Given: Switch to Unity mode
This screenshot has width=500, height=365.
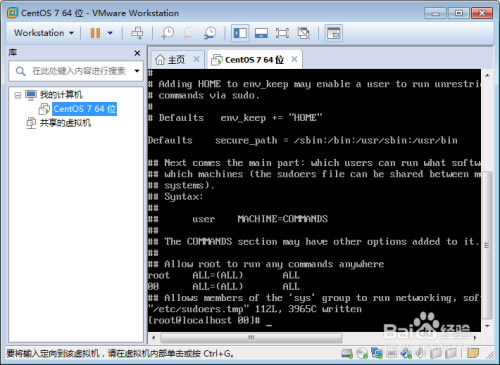Looking at the screenshot, I should [x=303, y=33].
